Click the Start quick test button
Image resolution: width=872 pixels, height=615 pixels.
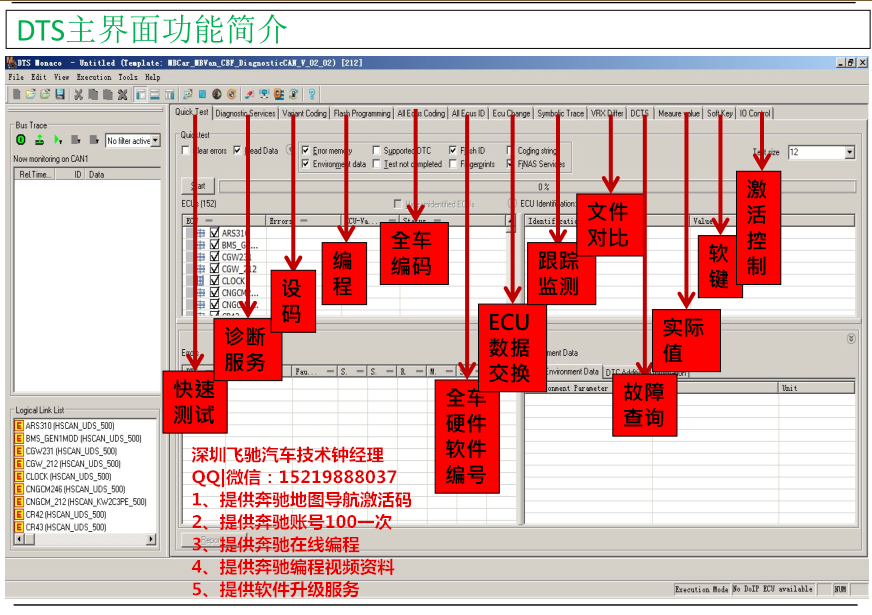tap(198, 186)
